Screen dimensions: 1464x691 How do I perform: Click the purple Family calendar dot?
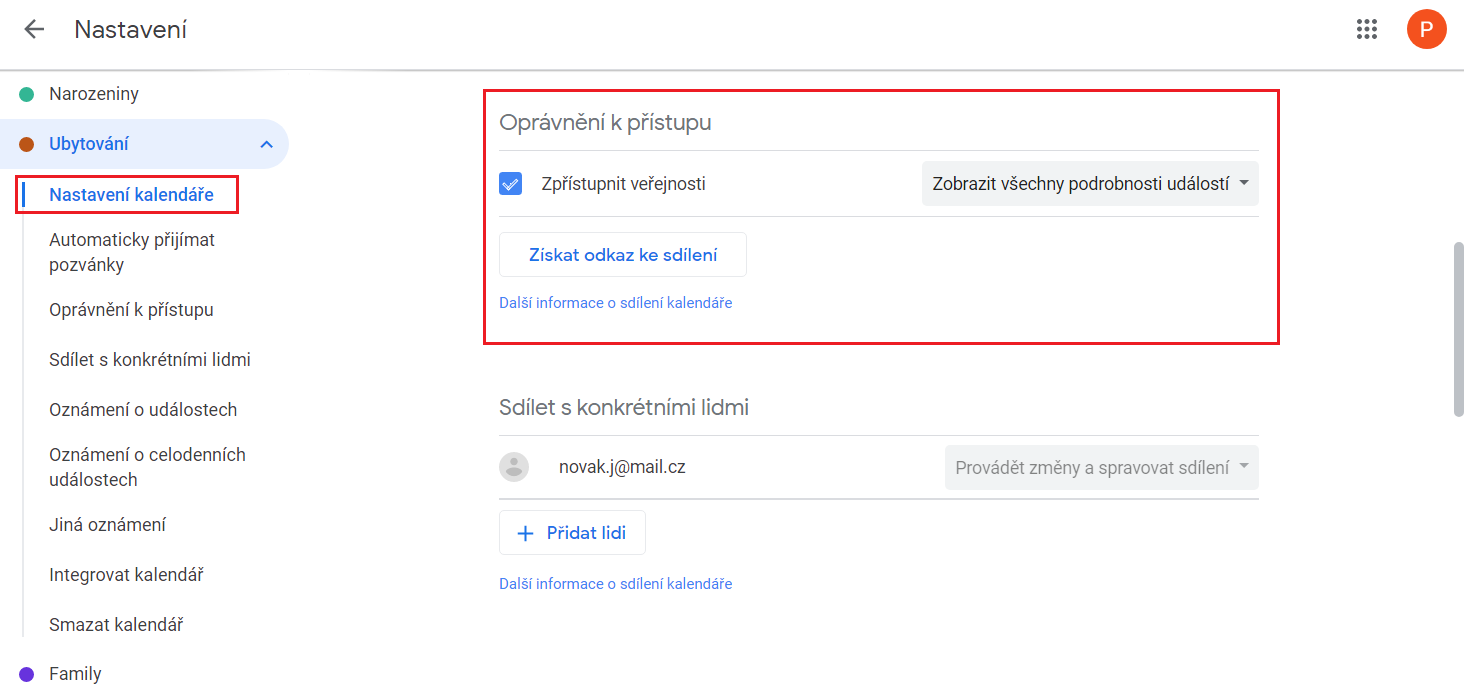pyautogui.click(x=27, y=674)
